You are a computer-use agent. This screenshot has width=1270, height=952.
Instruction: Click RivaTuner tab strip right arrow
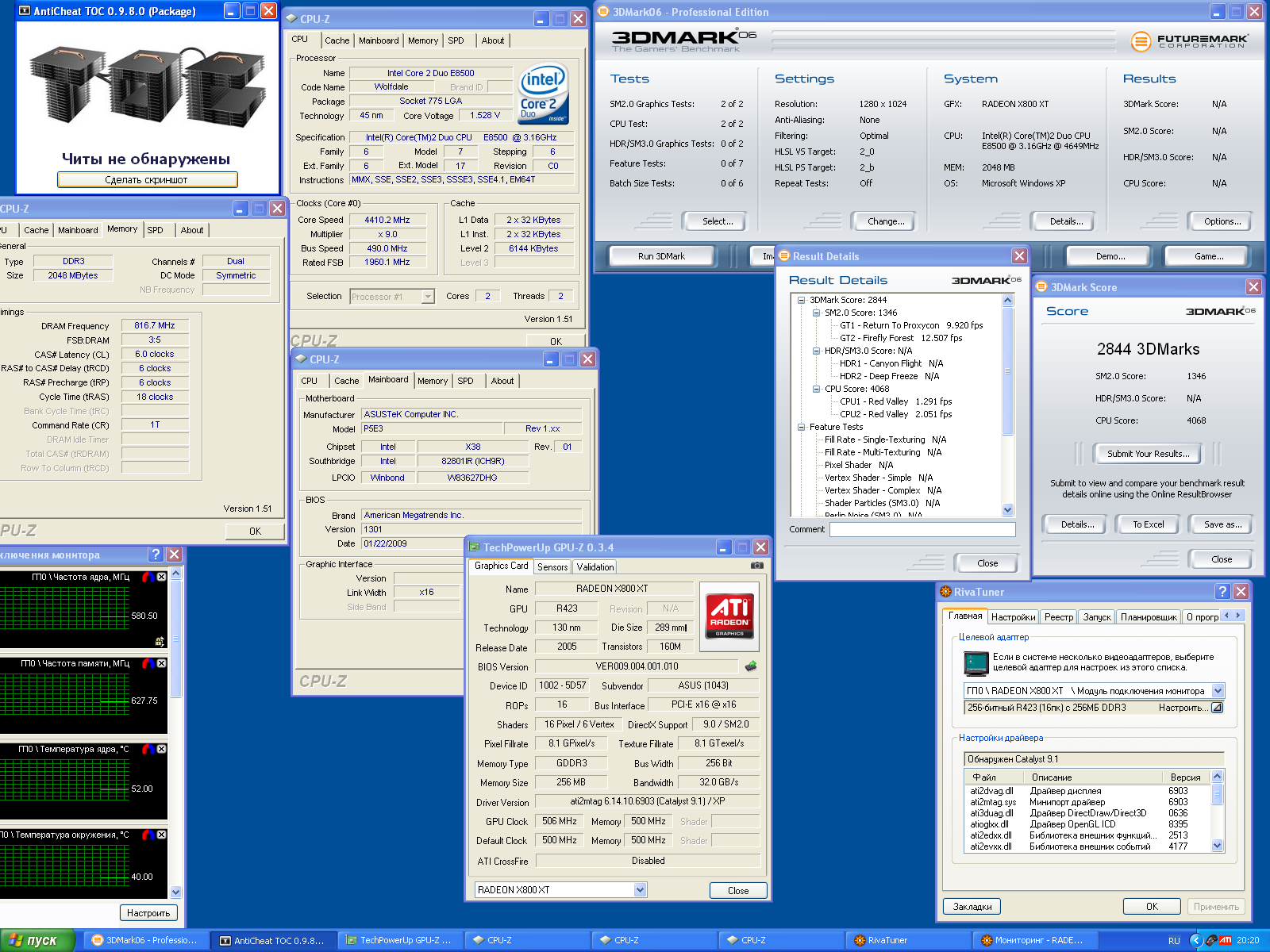(1237, 616)
